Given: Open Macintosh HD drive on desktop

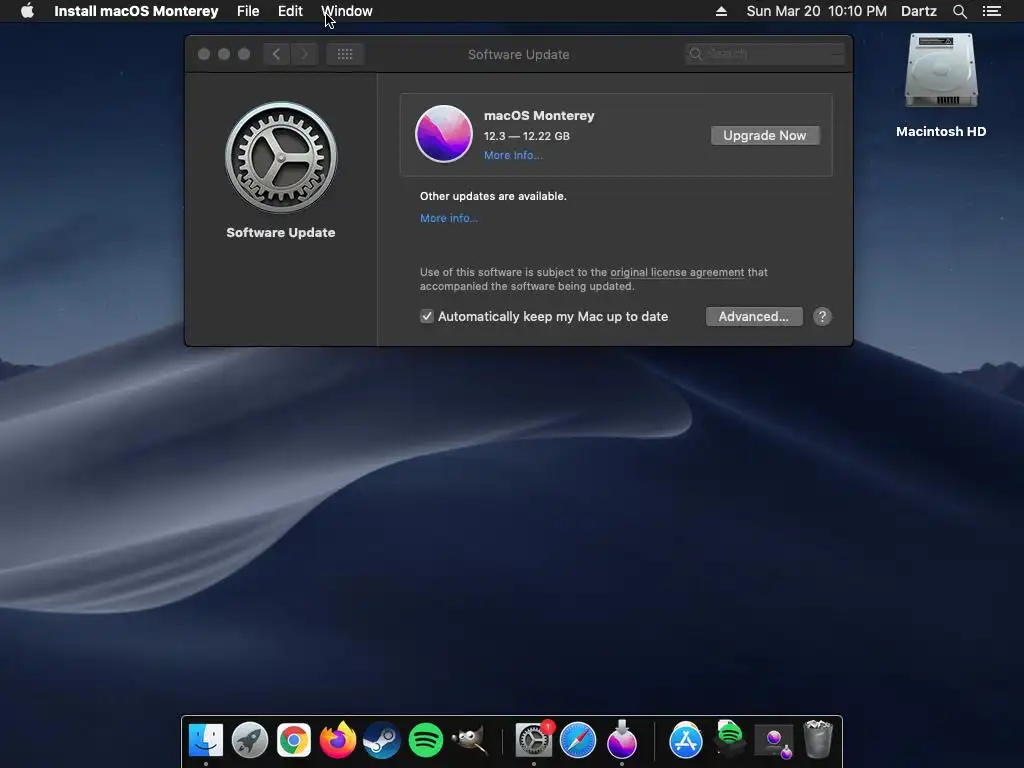Looking at the screenshot, I should pyautogui.click(x=941, y=71).
